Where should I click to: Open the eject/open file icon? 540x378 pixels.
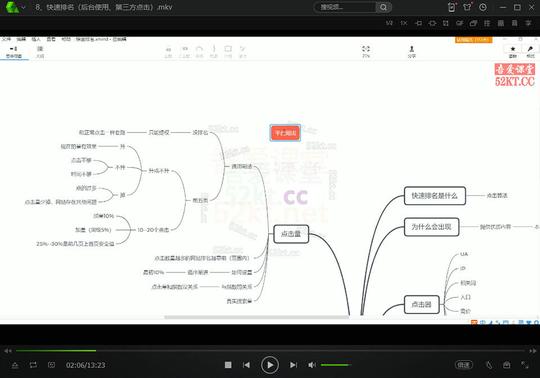pyautogui.click(x=15, y=365)
